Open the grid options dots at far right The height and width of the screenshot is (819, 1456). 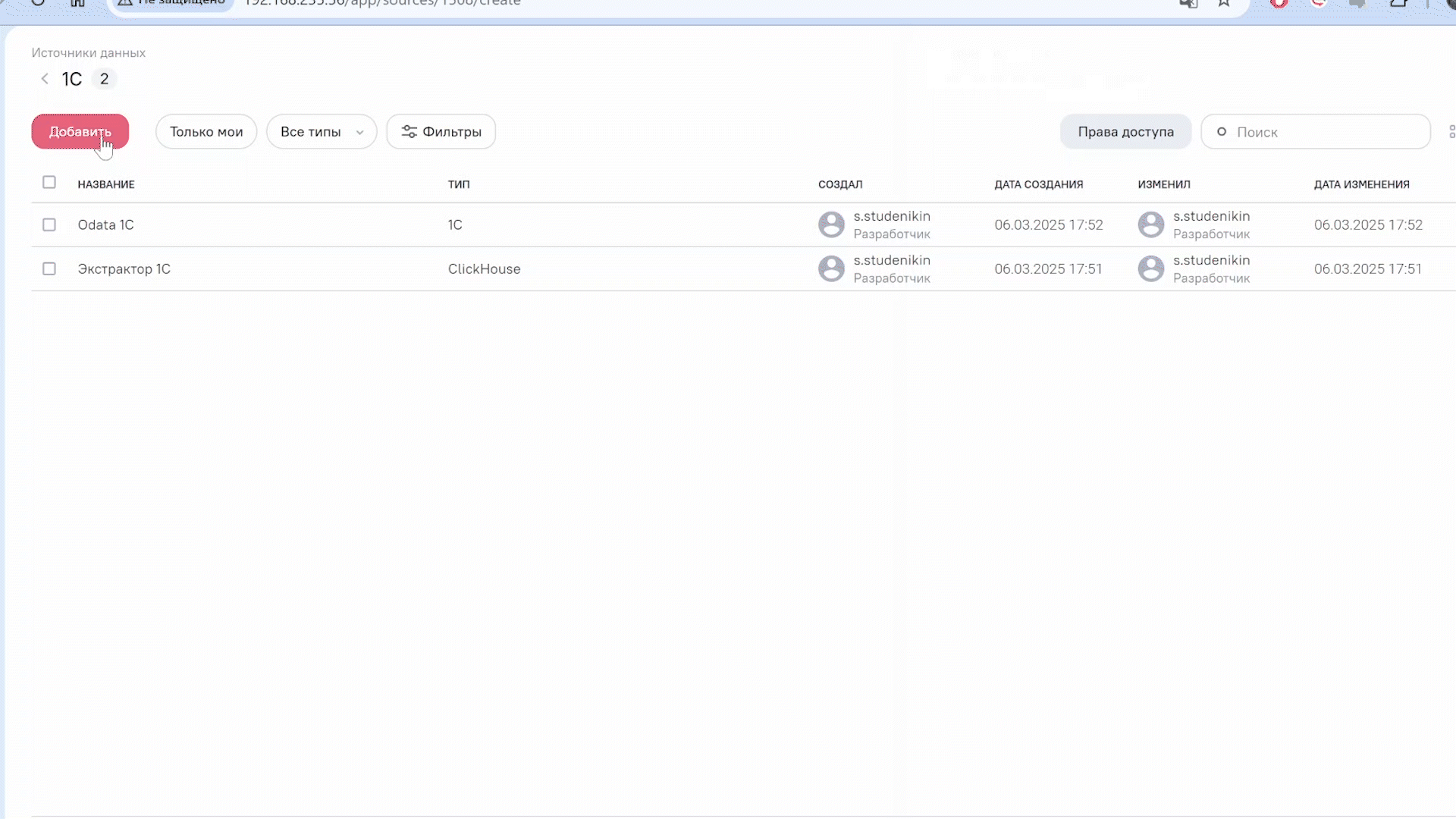click(1451, 132)
